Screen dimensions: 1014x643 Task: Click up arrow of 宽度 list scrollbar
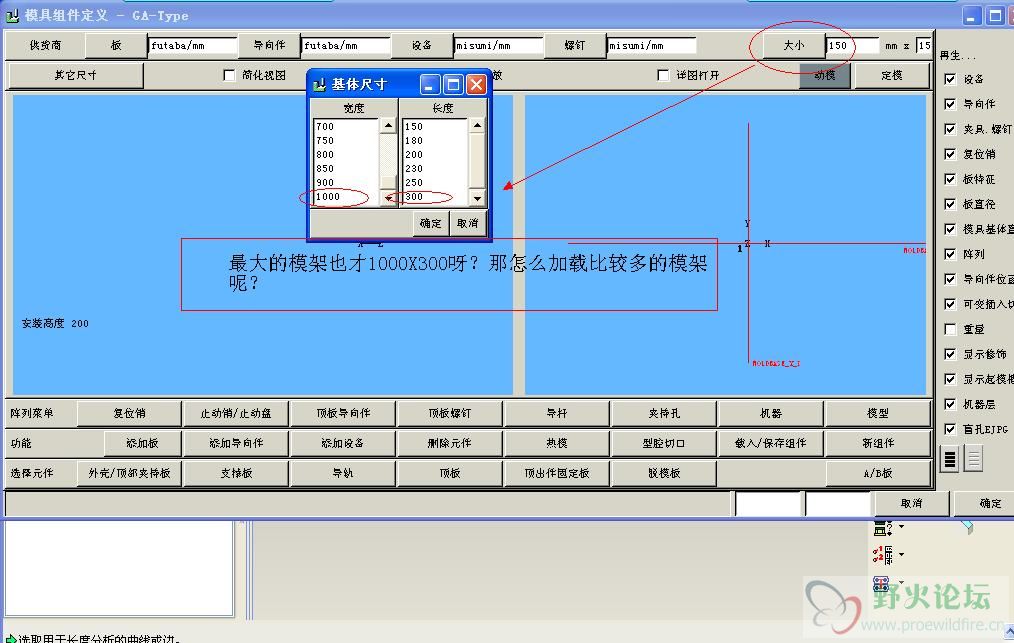[x=388, y=125]
